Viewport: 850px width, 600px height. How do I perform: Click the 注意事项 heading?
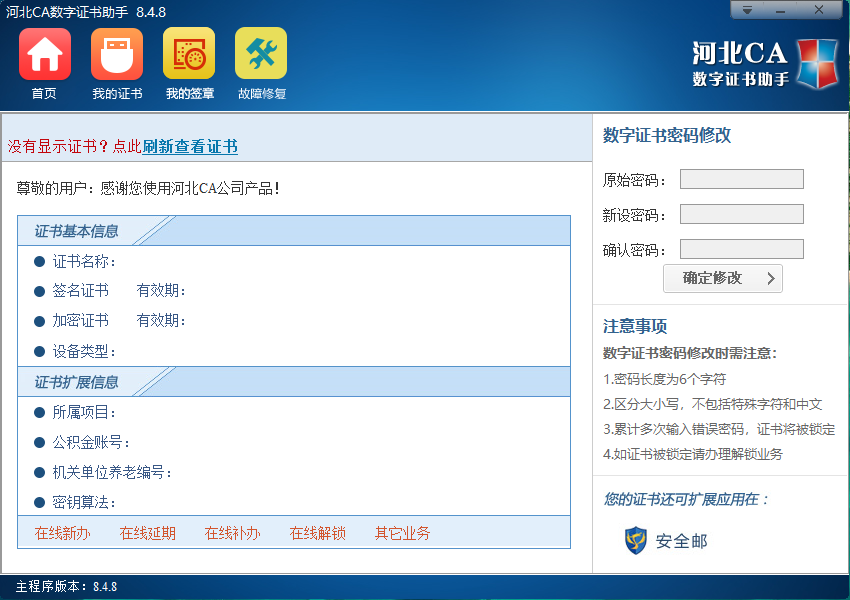tap(635, 326)
